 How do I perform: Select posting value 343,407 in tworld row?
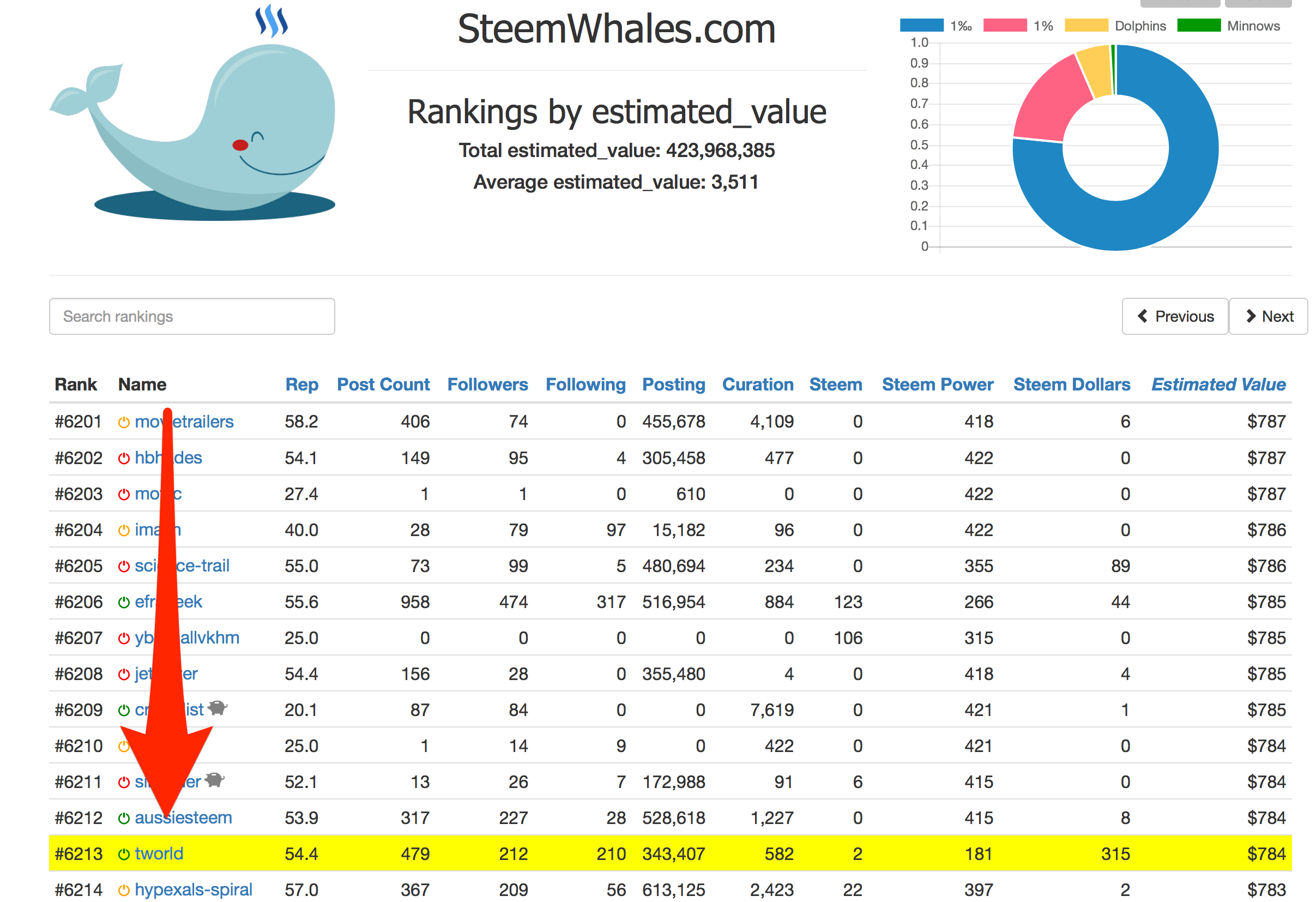[x=674, y=855]
